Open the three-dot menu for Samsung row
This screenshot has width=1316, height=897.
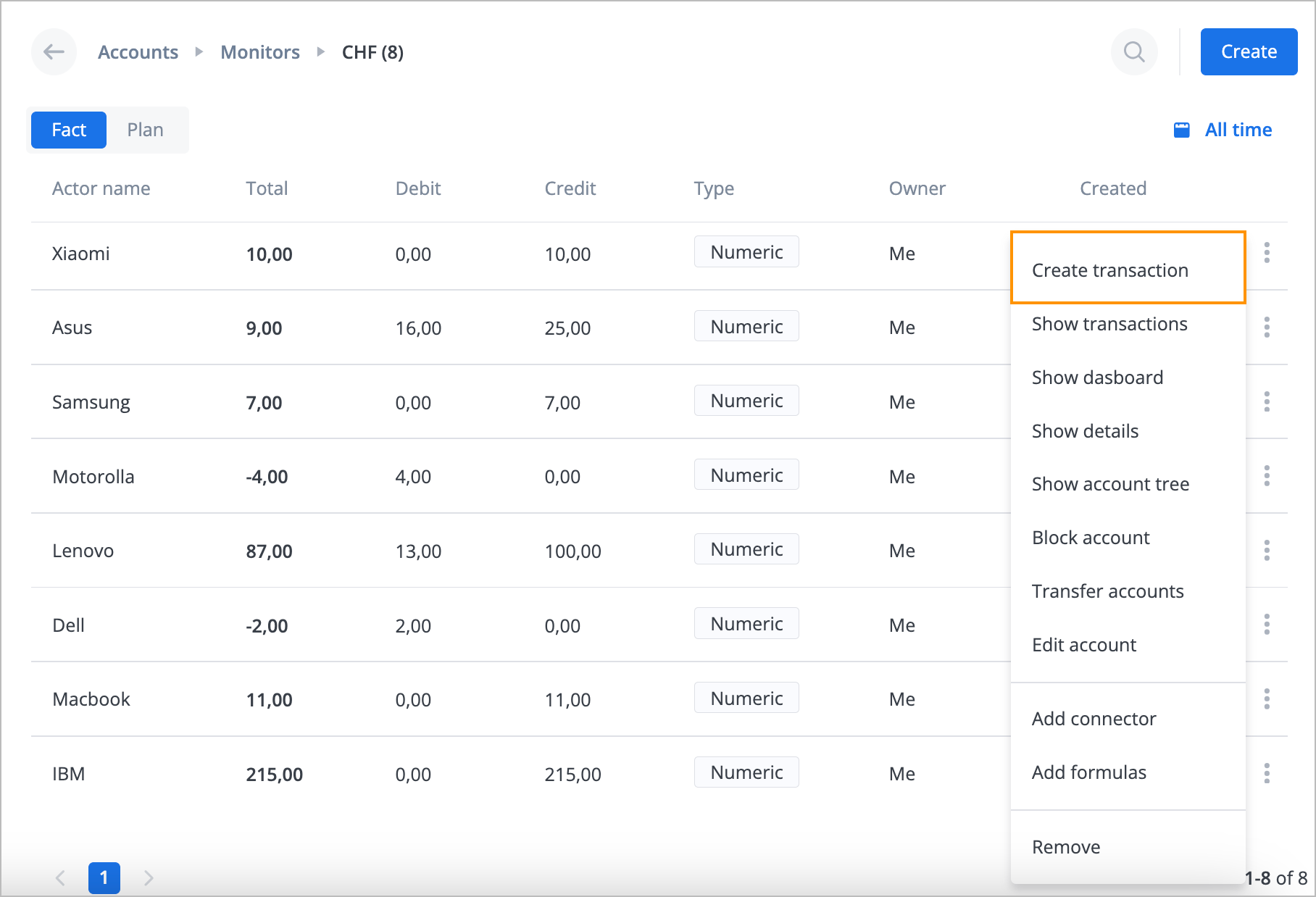tap(1267, 401)
